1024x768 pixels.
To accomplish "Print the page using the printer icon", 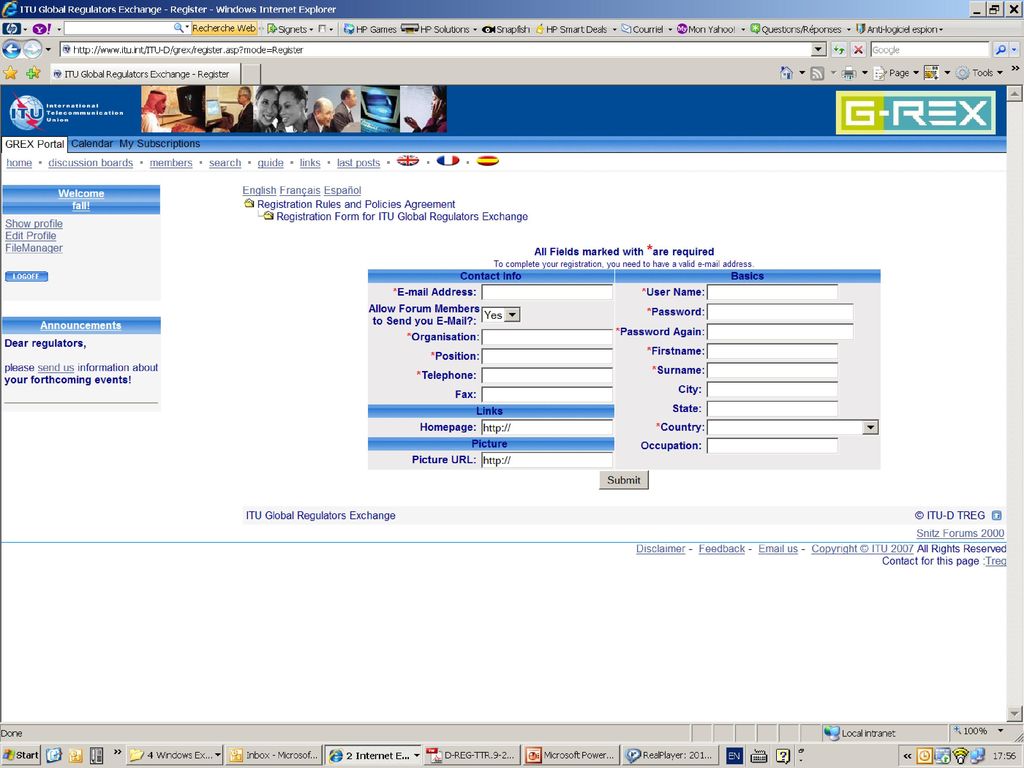I will click(848, 73).
